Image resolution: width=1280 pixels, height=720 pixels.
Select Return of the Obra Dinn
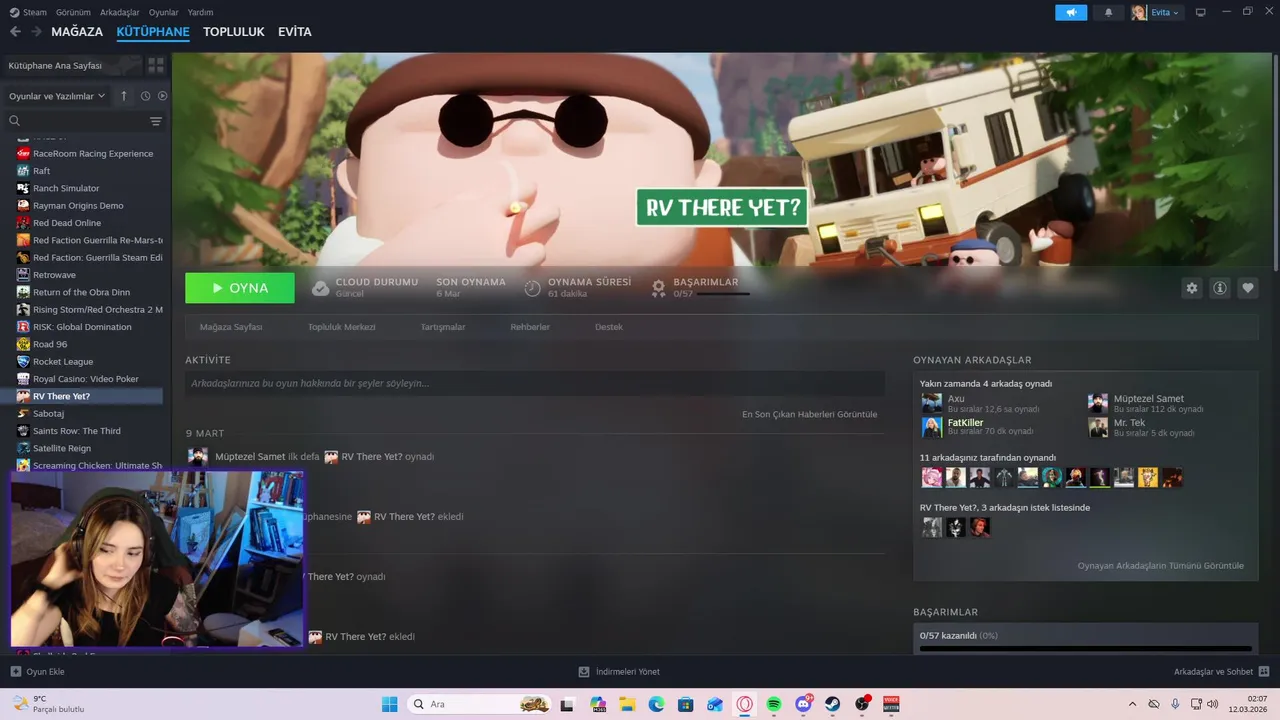tap(82, 292)
